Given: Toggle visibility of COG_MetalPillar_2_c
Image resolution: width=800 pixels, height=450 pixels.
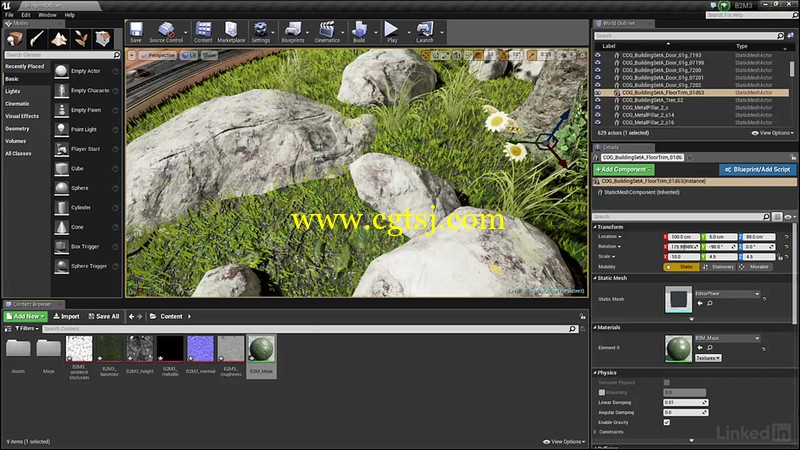Looking at the screenshot, I should pos(598,108).
